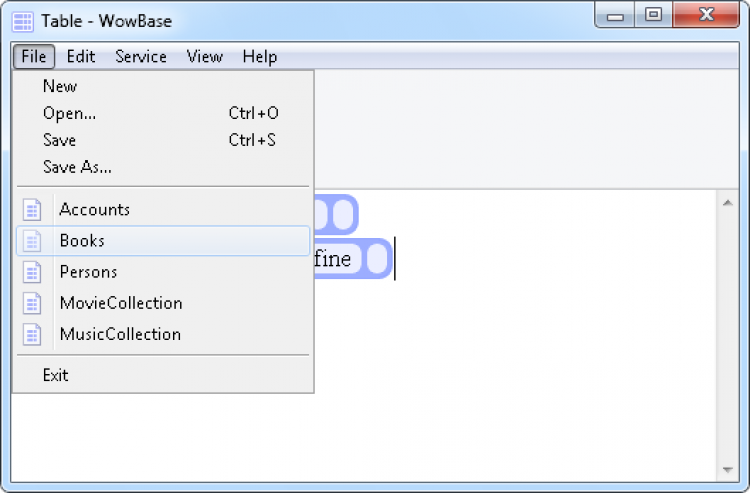The image size is (750, 493).
Task: Click the Accounts table document icon
Action: pyautogui.click(x=32, y=210)
